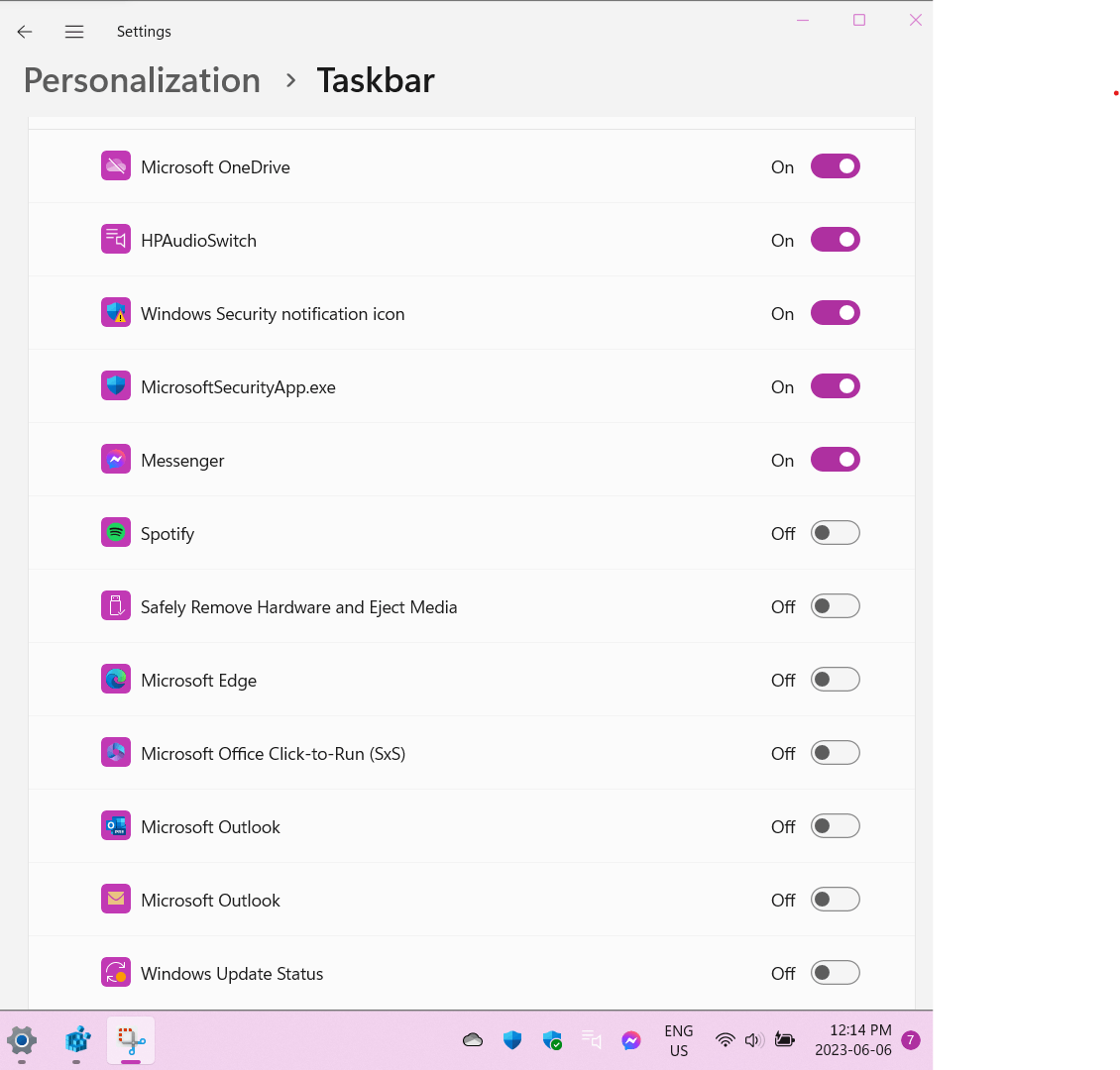
Task: Click the Microsoft OneDrive app icon
Action: pyautogui.click(x=116, y=165)
